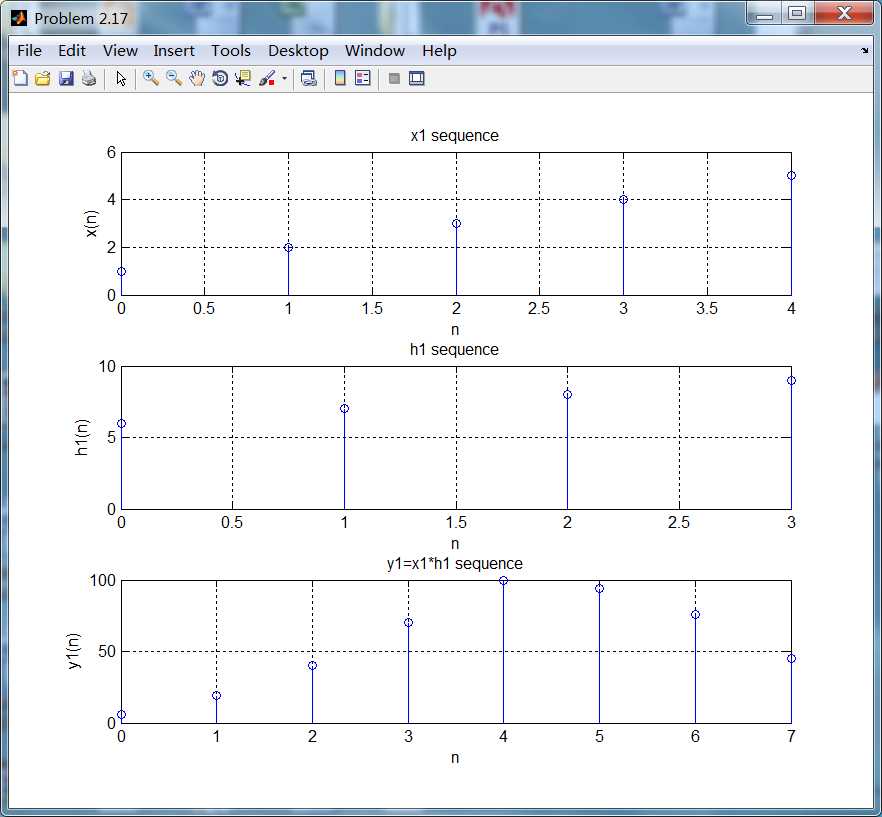Click the y1 stem marker at n=6
882x817 pixels.
(695, 614)
